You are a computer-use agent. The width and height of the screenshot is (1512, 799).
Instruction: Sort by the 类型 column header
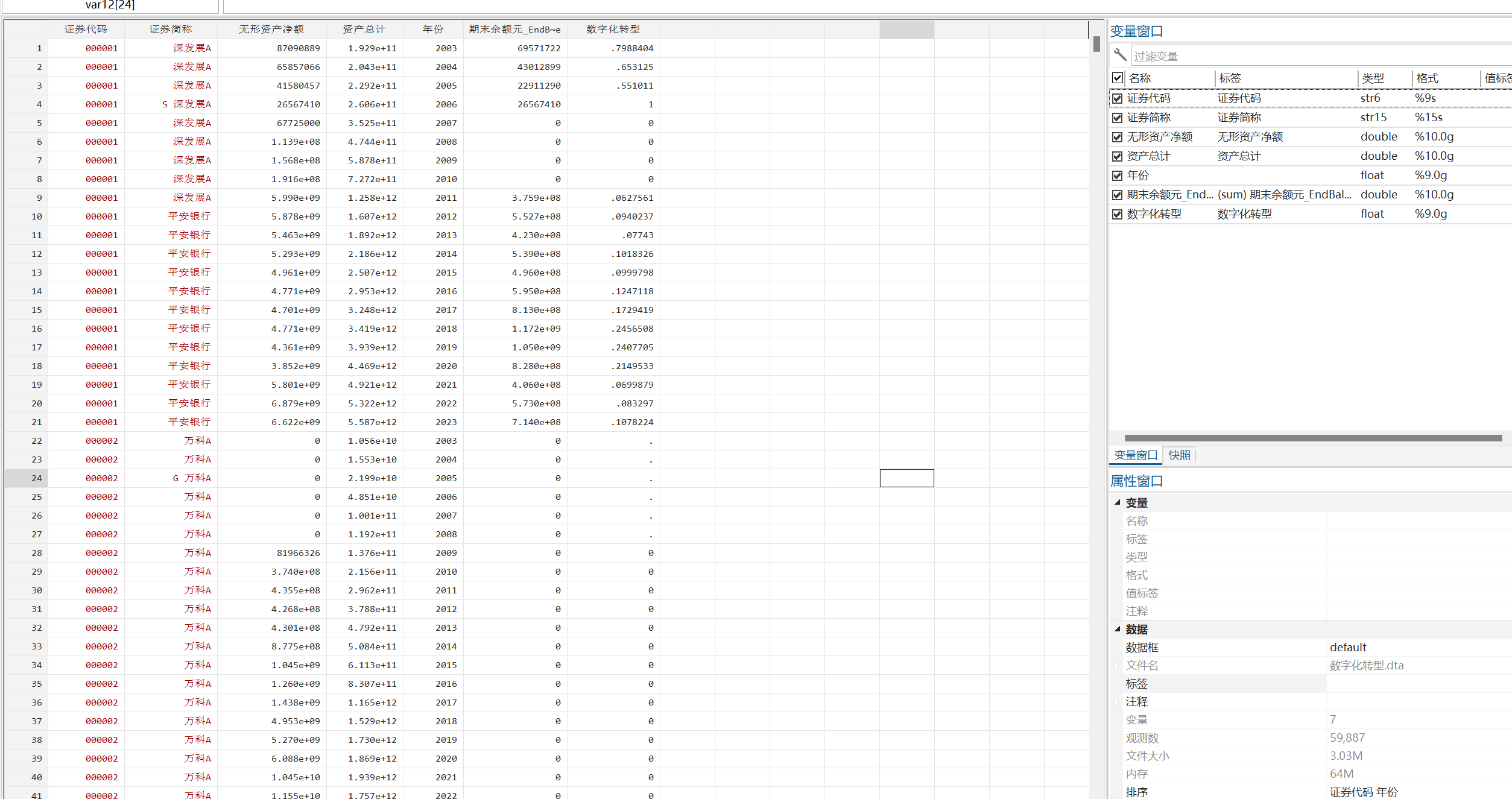(x=1373, y=78)
